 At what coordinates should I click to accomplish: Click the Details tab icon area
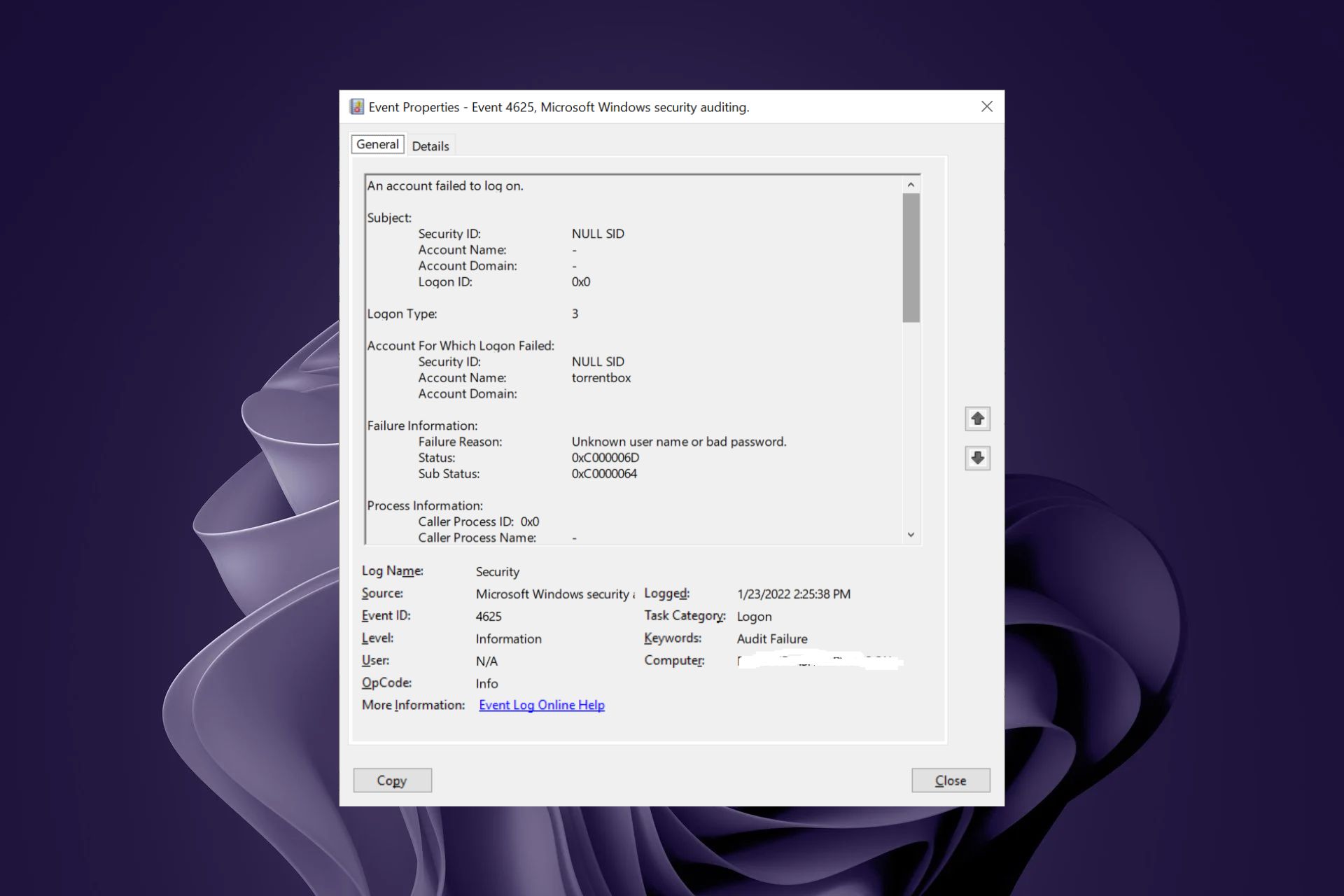[430, 145]
